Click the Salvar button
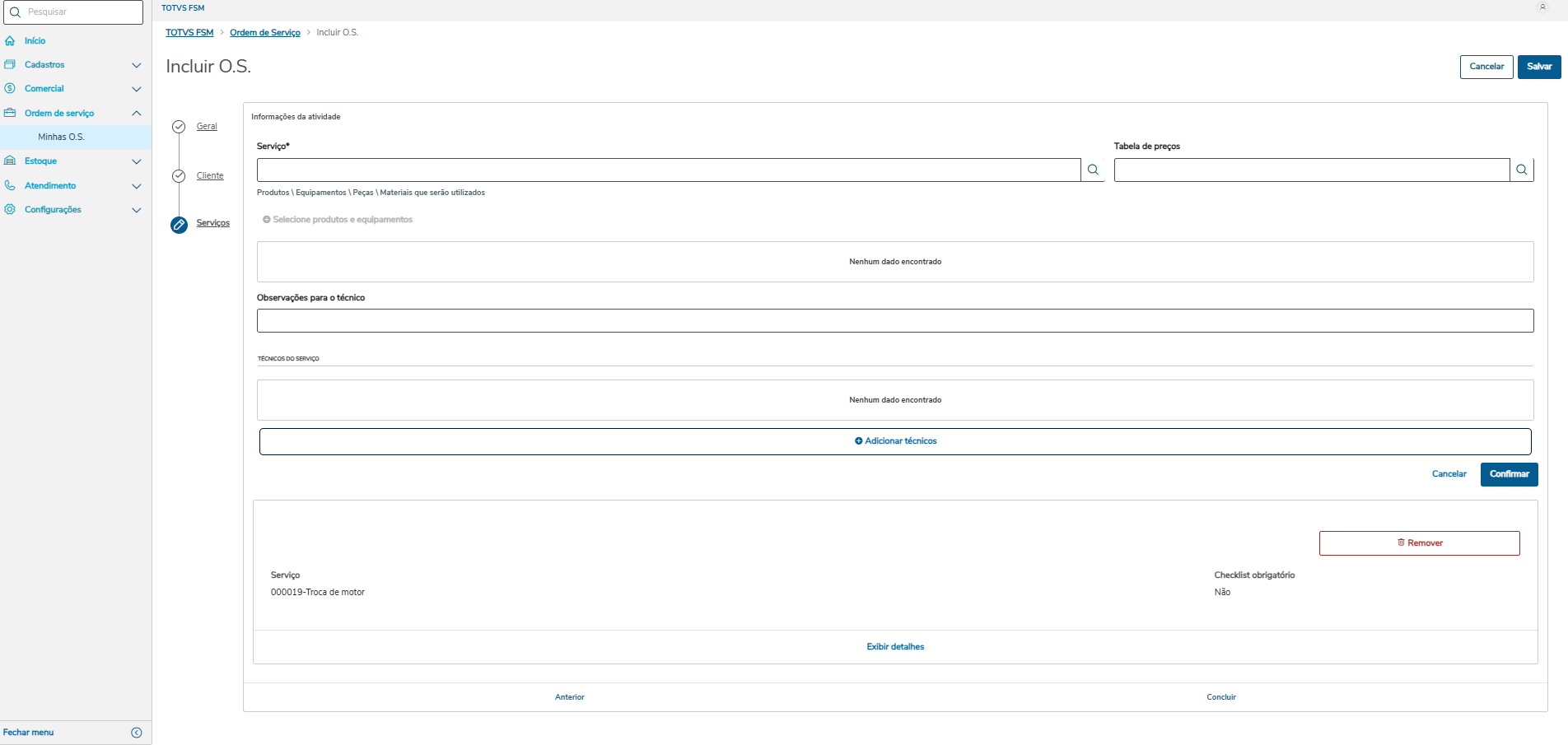The width and height of the screenshot is (1568, 745). tap(1539, 67)
